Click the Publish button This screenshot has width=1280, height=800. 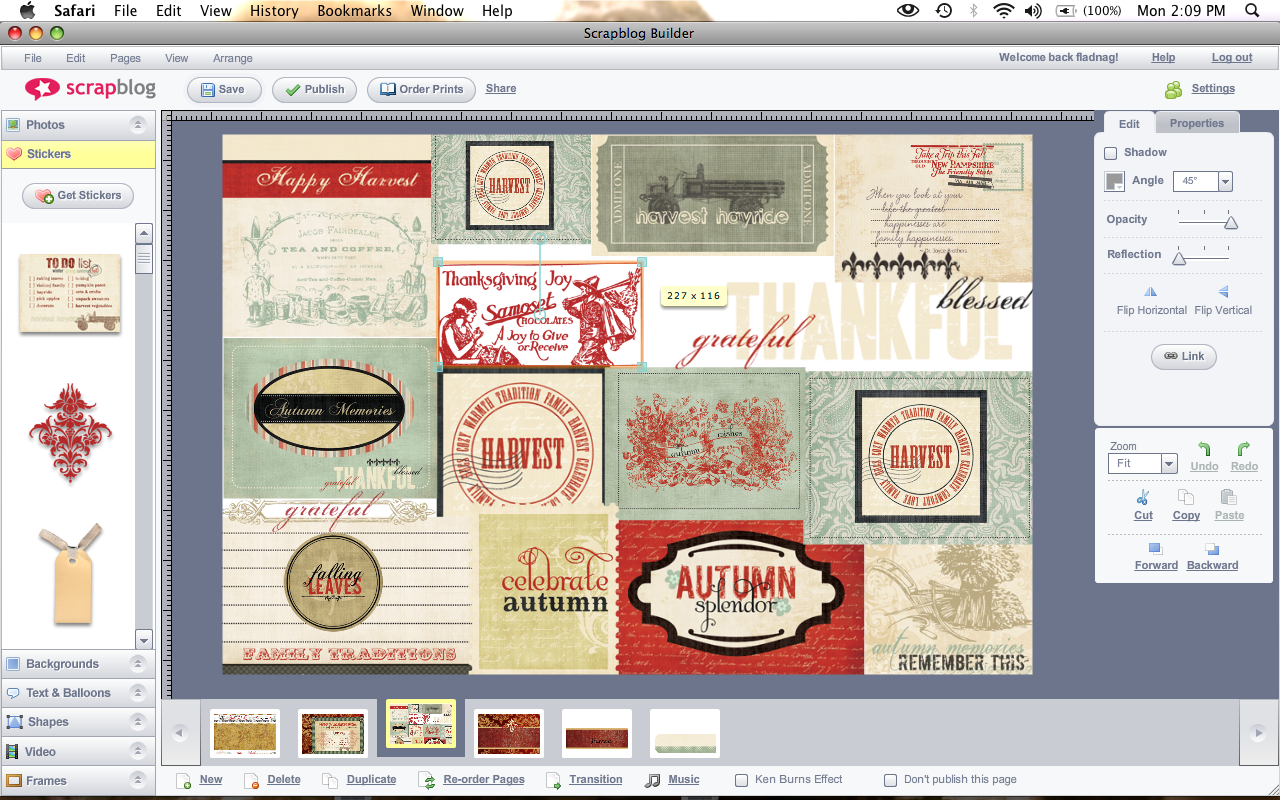point(314,89)
